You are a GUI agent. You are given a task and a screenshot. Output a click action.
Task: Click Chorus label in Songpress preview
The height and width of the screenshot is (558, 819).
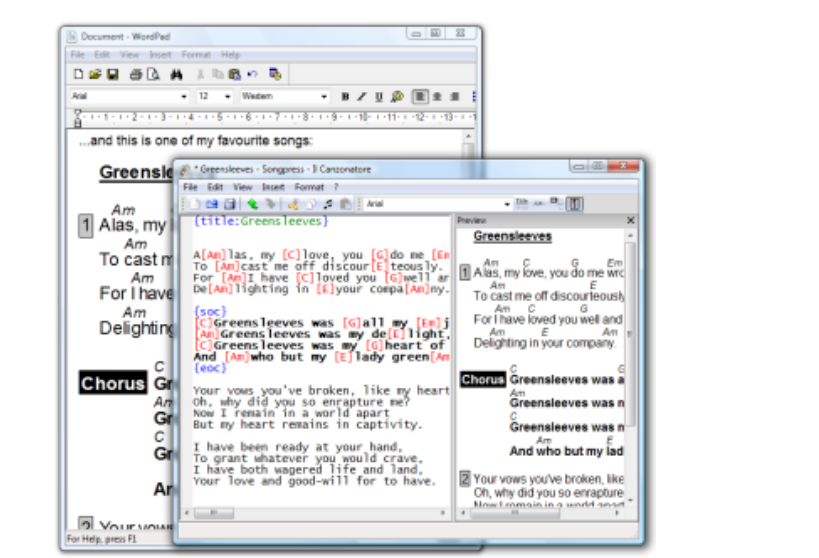(x=483, y=379)
